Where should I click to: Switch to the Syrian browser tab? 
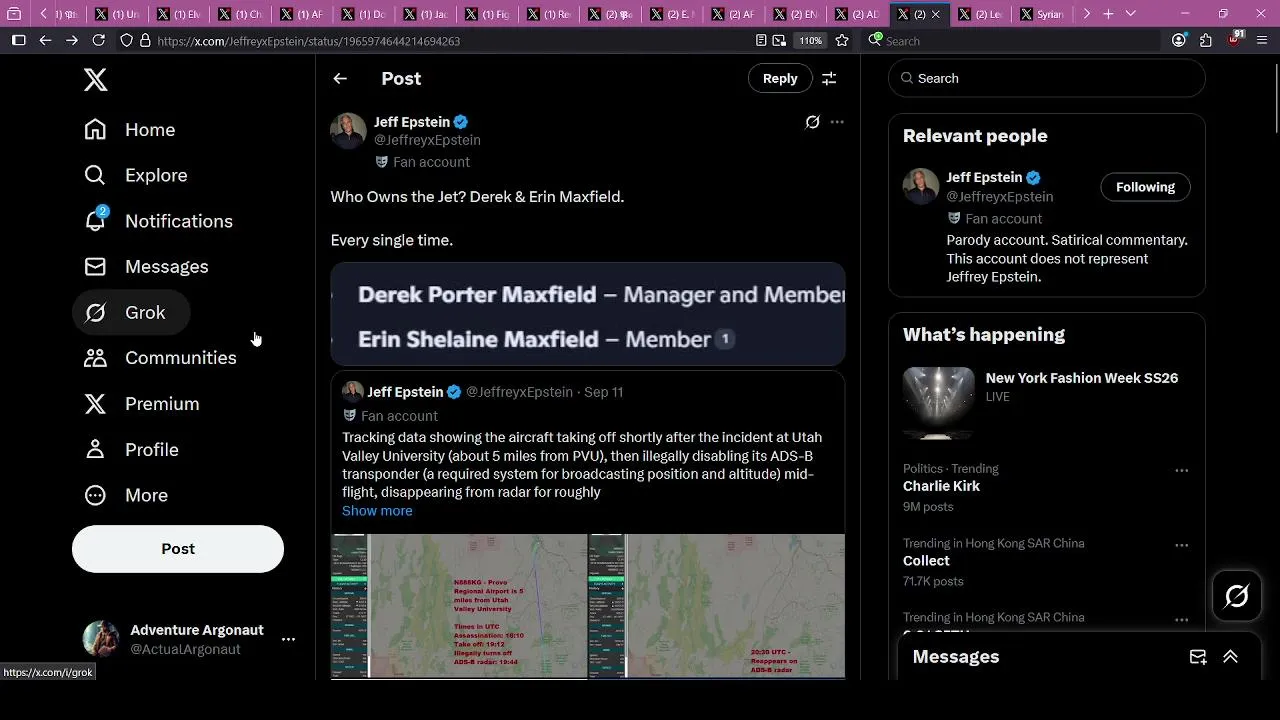(x=1041, y=14)
